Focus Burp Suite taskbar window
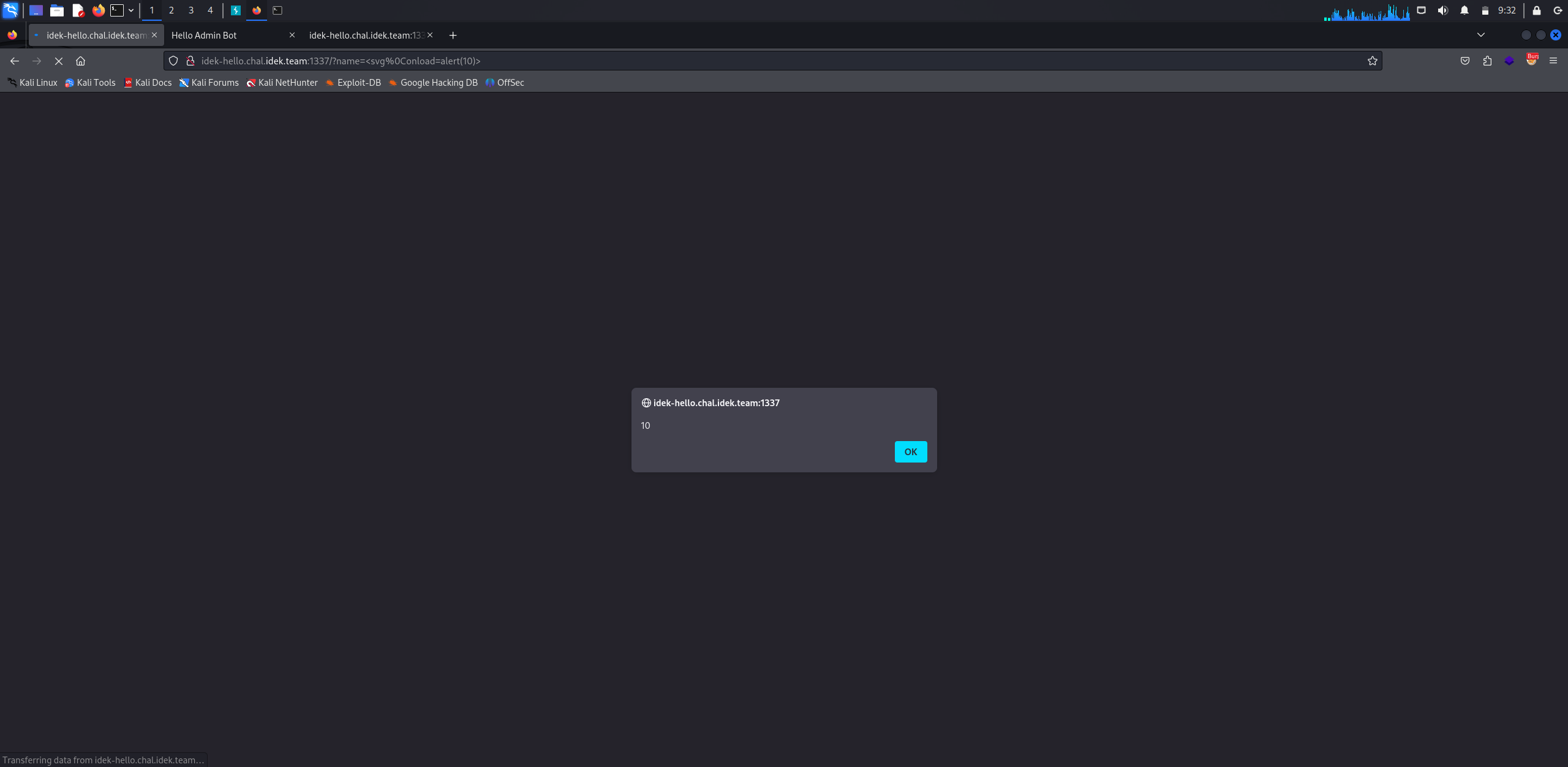This screenshot has height=767, width=1568. pyautogui.click(x=236, y=10)
